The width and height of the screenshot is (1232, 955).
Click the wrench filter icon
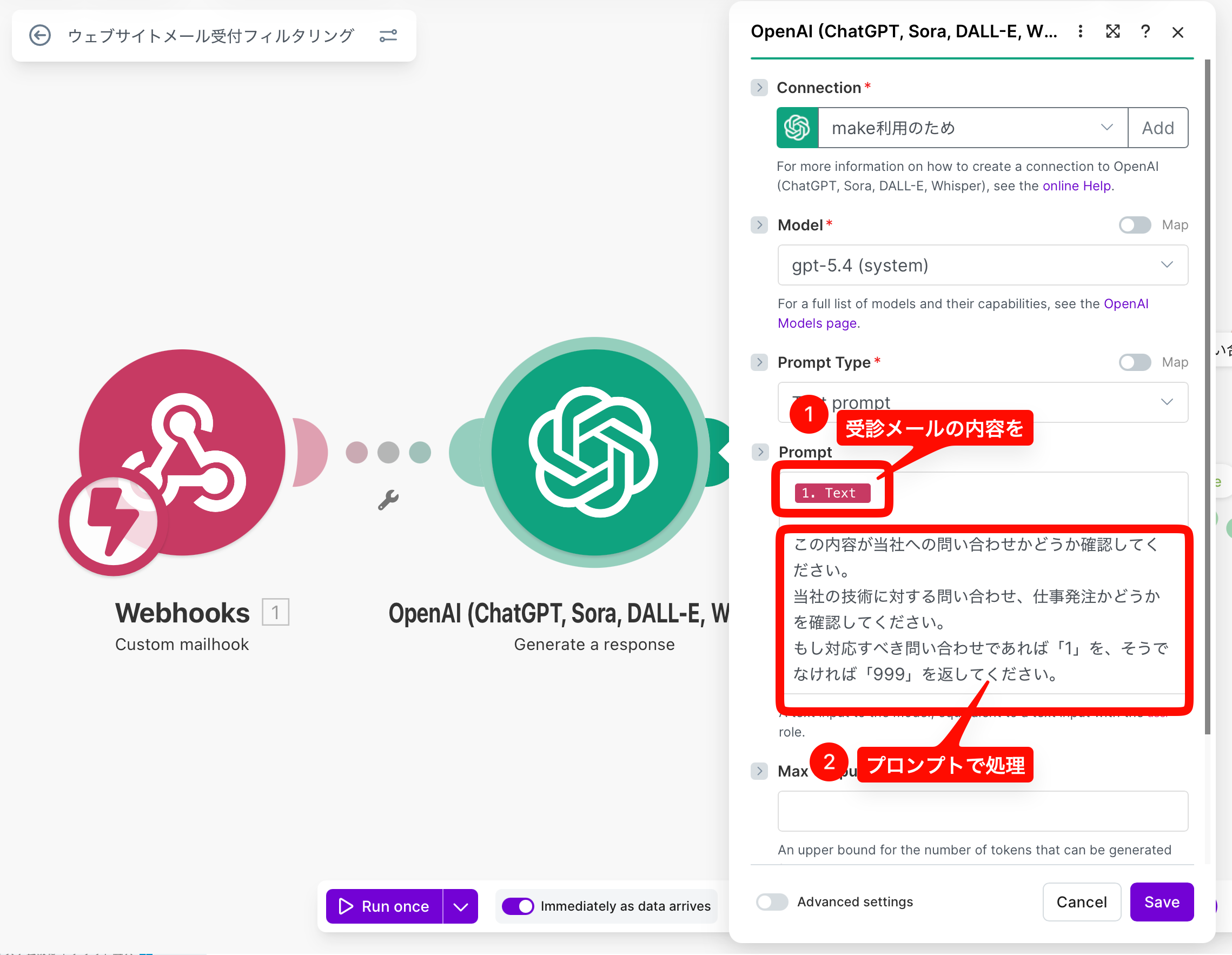[x=388, y=500]
